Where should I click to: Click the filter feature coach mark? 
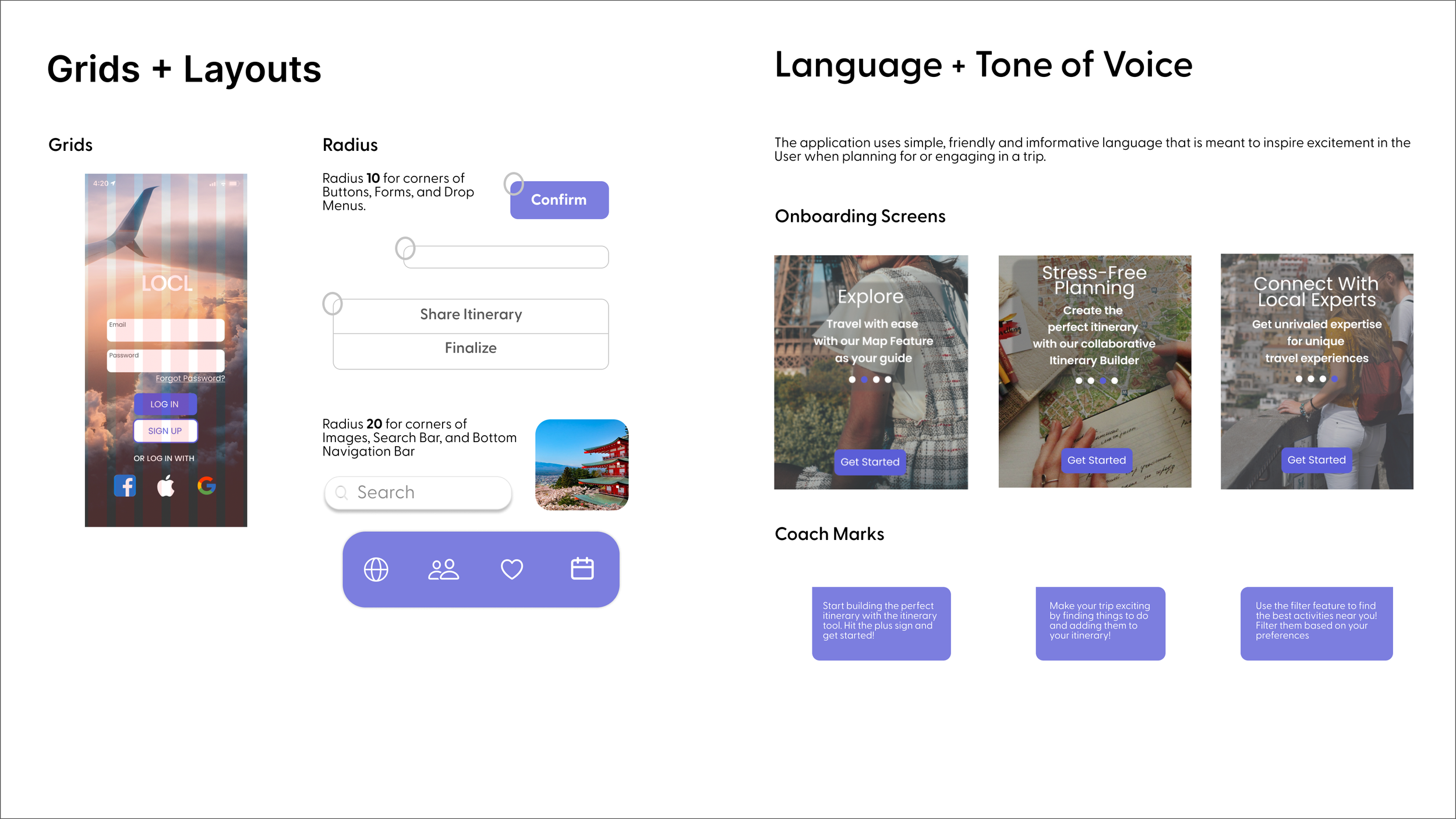(1316, 623)
